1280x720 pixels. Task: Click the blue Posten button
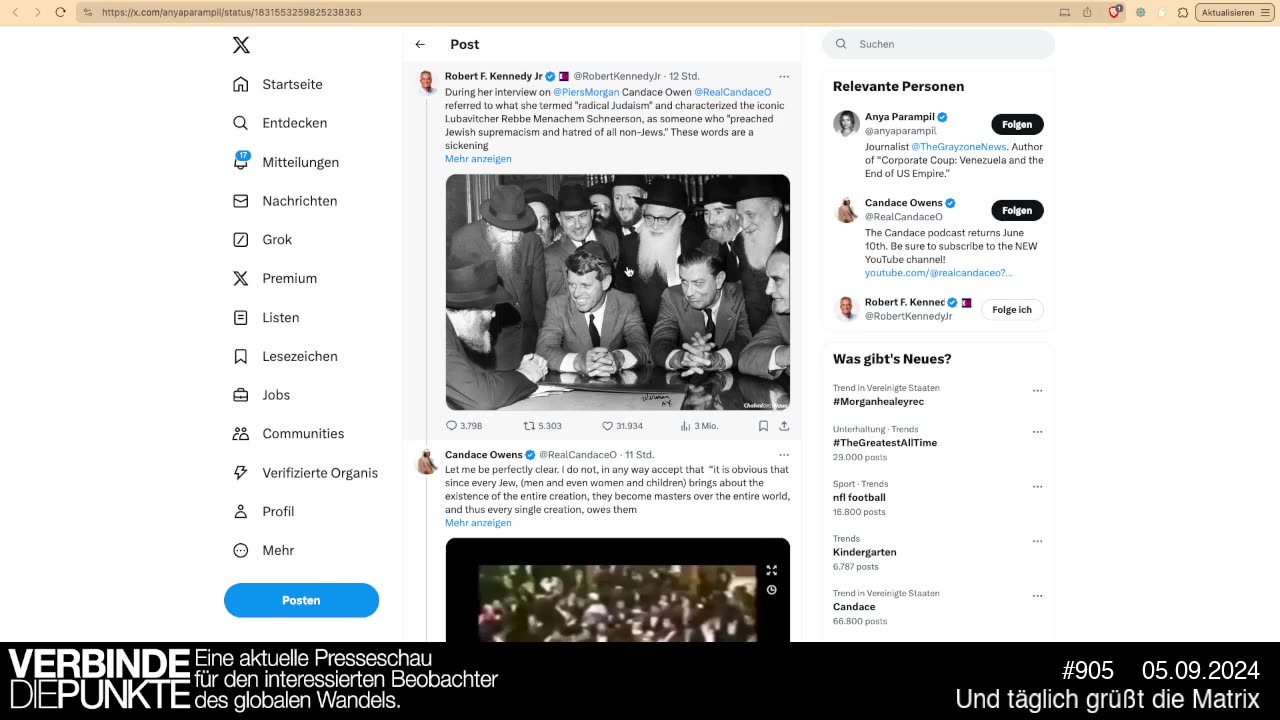(301, 600)
